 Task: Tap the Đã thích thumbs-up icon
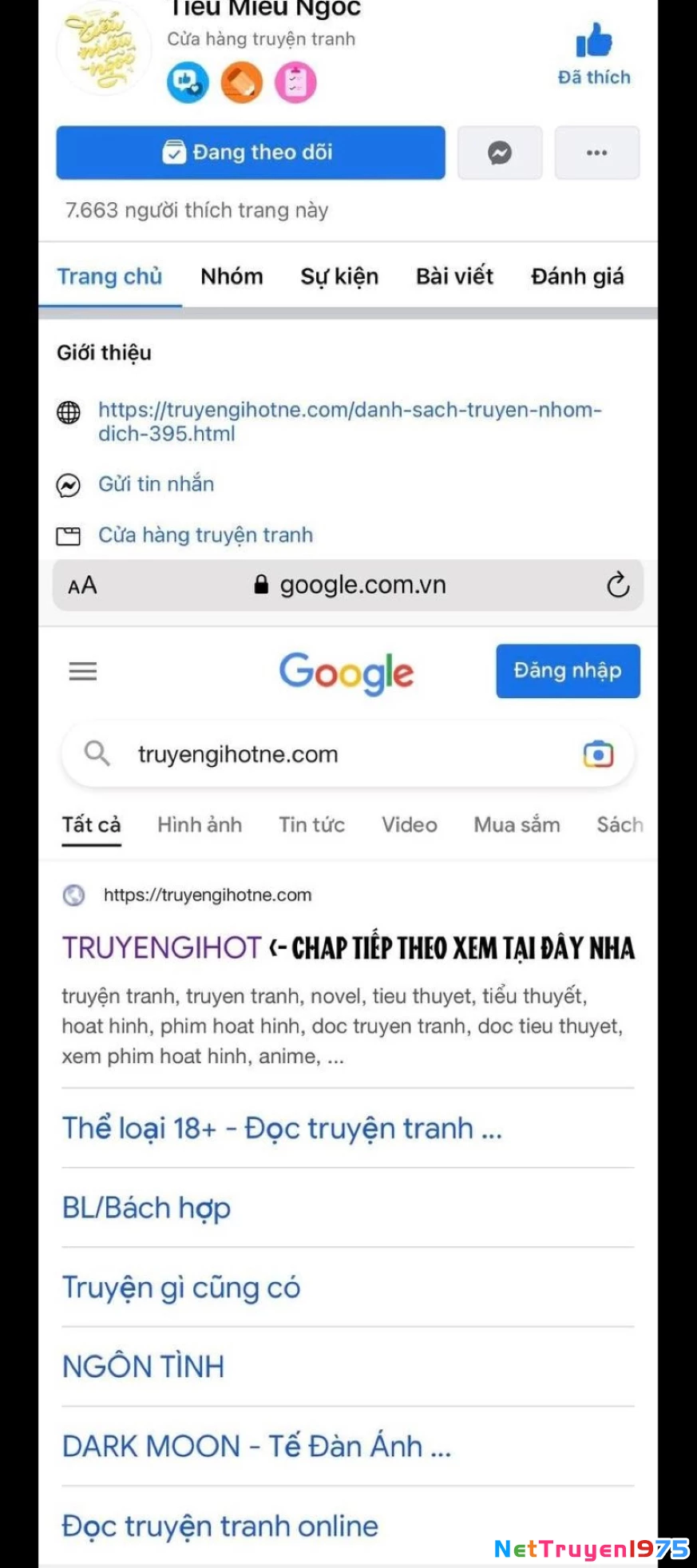coord(593,40)
